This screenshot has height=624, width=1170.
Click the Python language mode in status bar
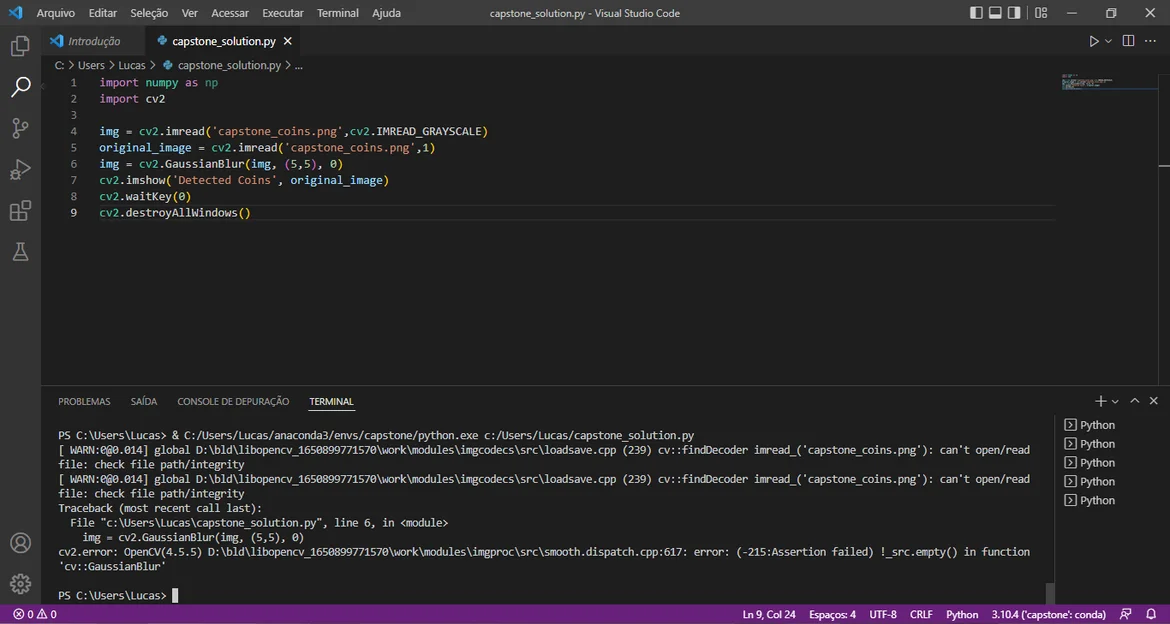coord(962,614)
